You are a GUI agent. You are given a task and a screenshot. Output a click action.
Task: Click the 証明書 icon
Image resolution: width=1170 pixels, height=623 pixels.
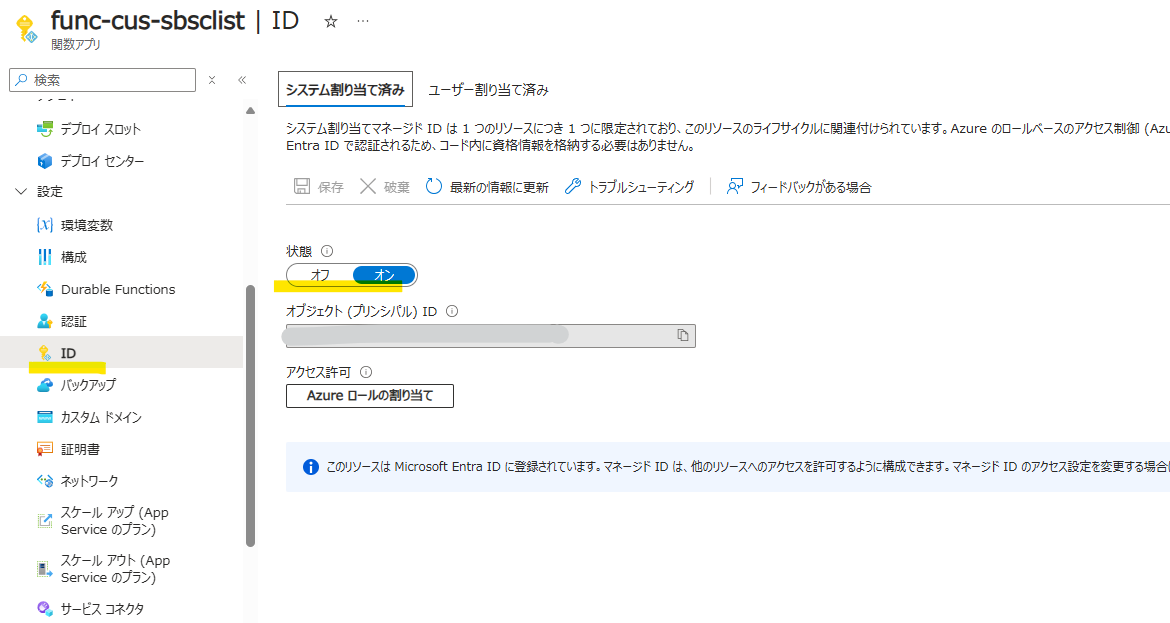click(45, 449)
